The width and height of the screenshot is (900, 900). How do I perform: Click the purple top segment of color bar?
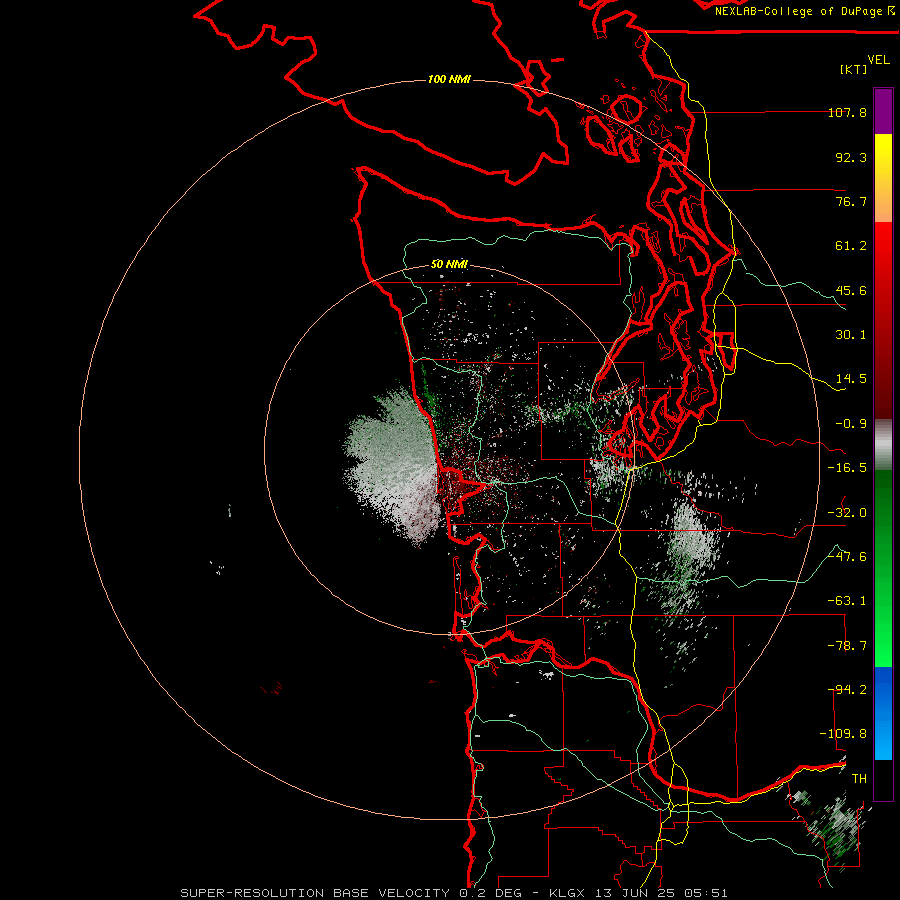[883, 111]
